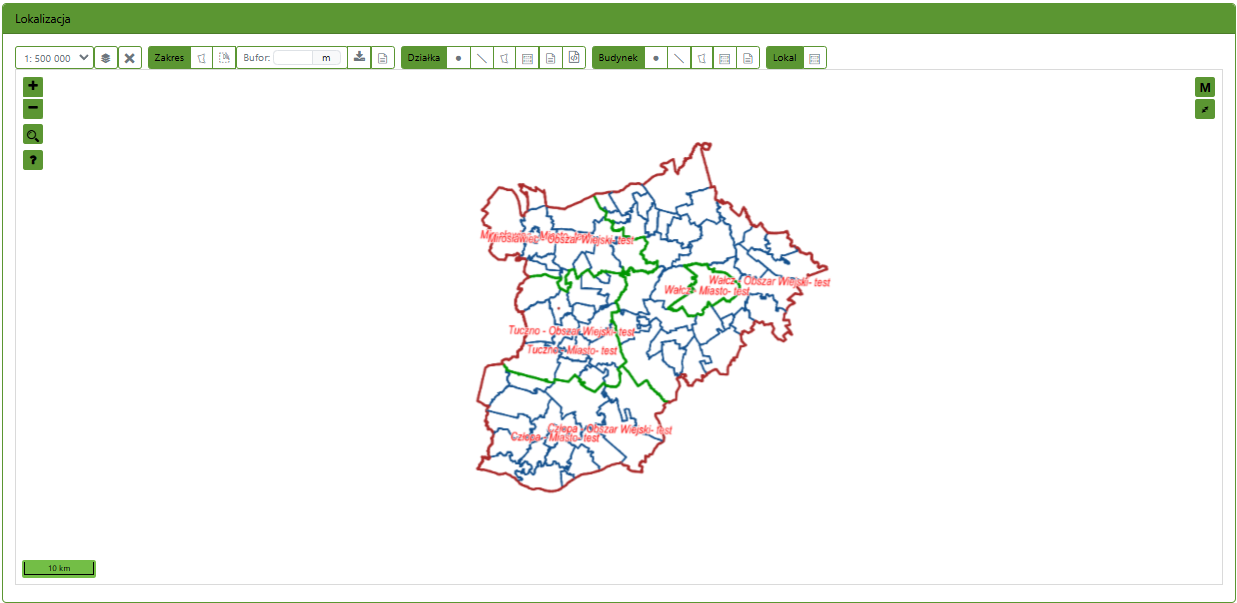Screen dimensions: 1237x603
Task: Activate the magnifier search tool on map
Action: [x=33, y=135]
